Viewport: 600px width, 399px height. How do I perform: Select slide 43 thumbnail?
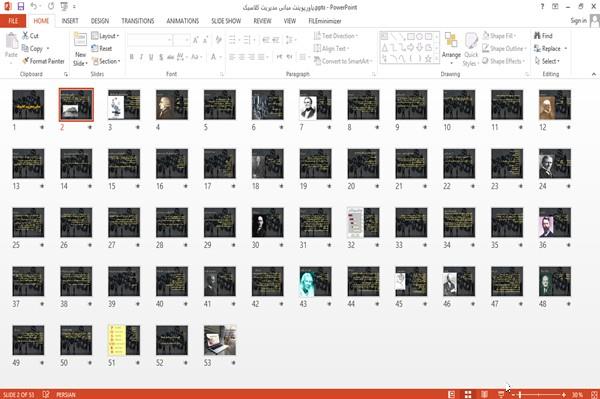coord(315,282)
